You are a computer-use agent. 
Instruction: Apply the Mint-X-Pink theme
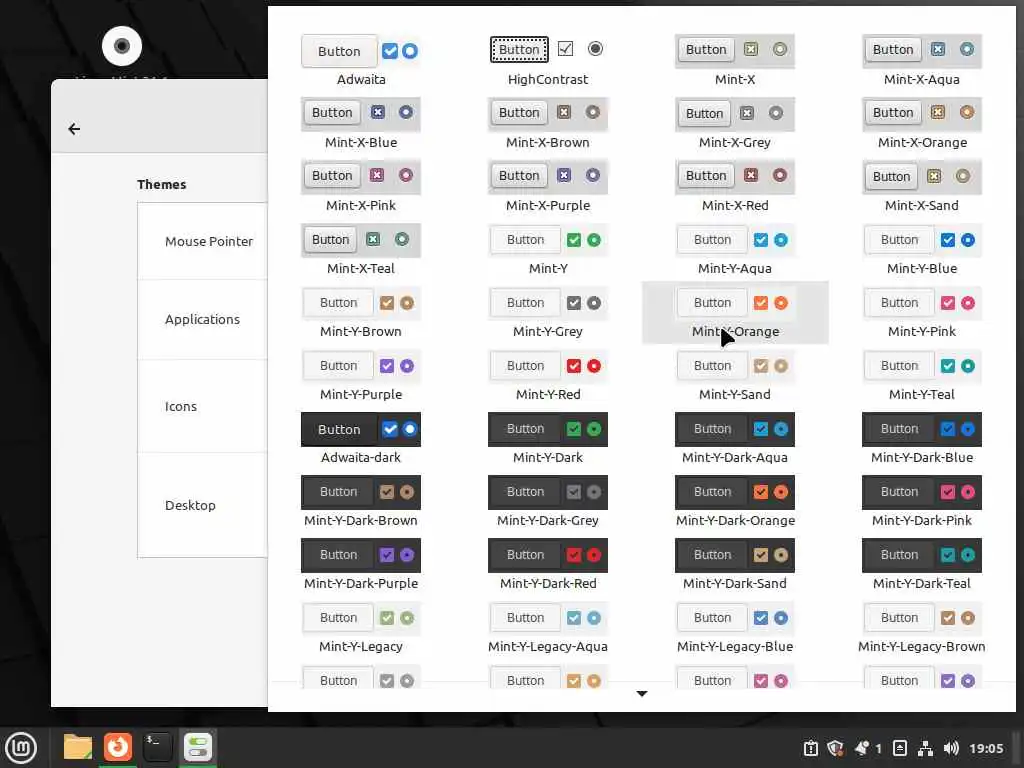point(360,187)
